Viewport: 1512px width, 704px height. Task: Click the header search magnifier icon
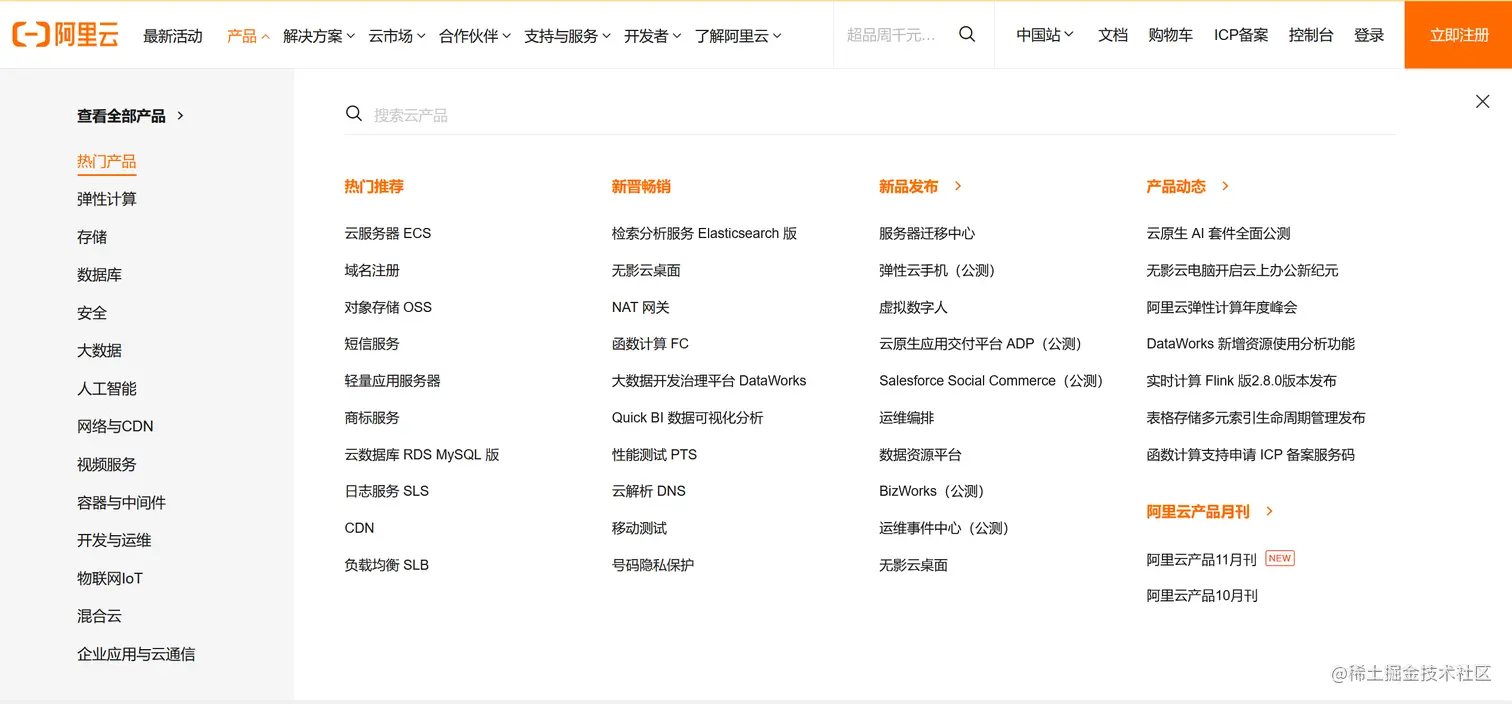tap(967, 34)
